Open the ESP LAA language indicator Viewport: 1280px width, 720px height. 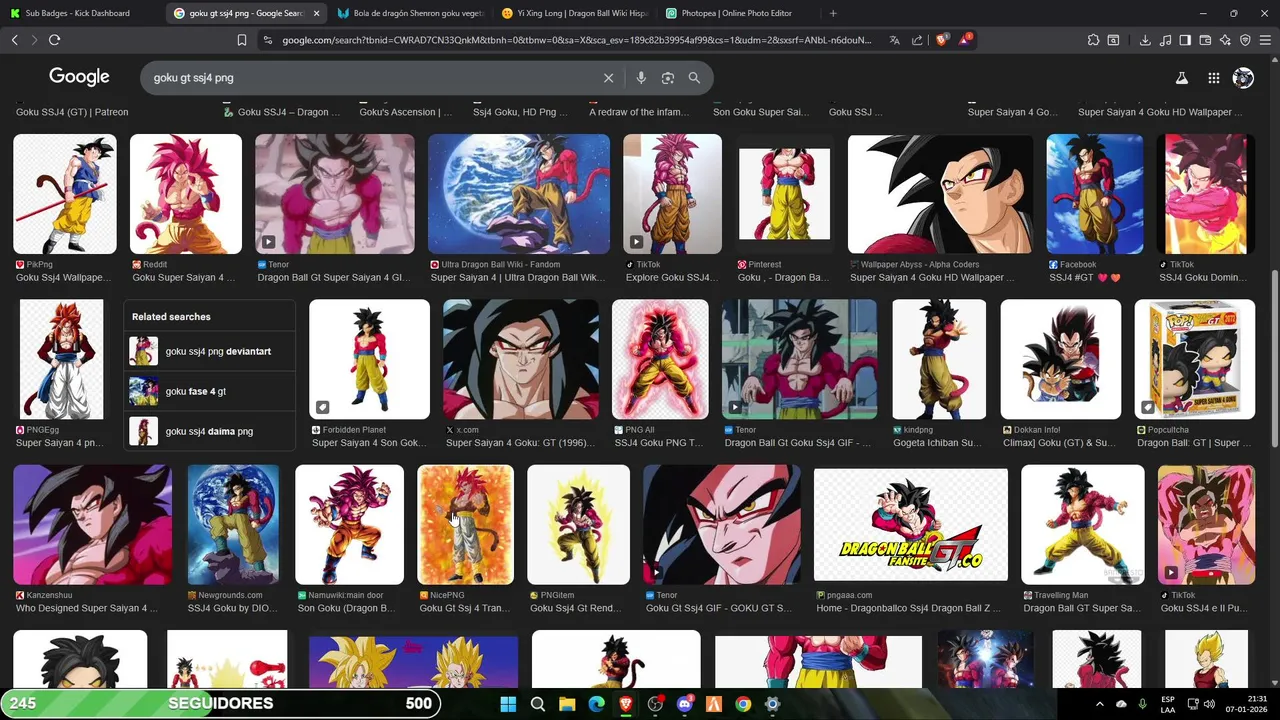click(x=1168, y=704)
